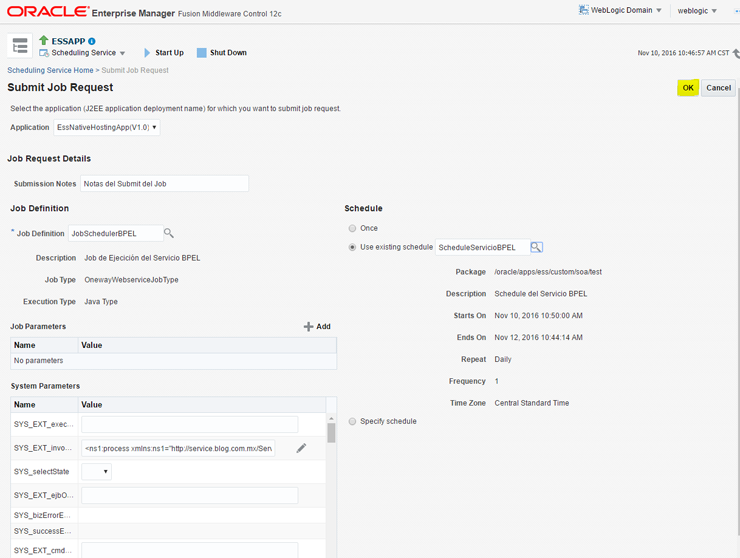Expand the SYS_selectState dropdown

[x=96, y=471]
